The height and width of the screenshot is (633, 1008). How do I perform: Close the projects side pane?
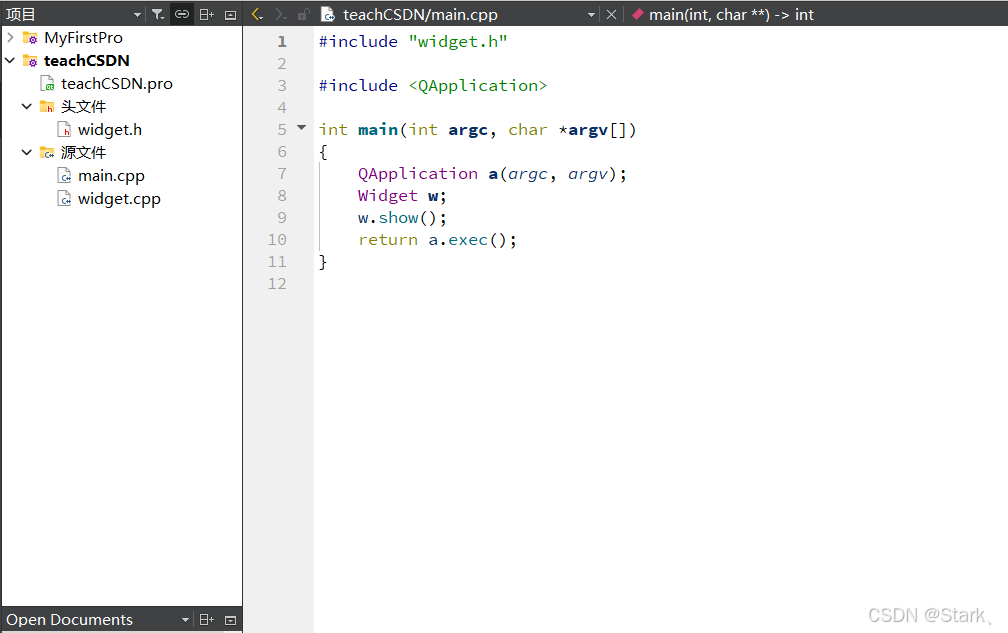click(230, 15)
